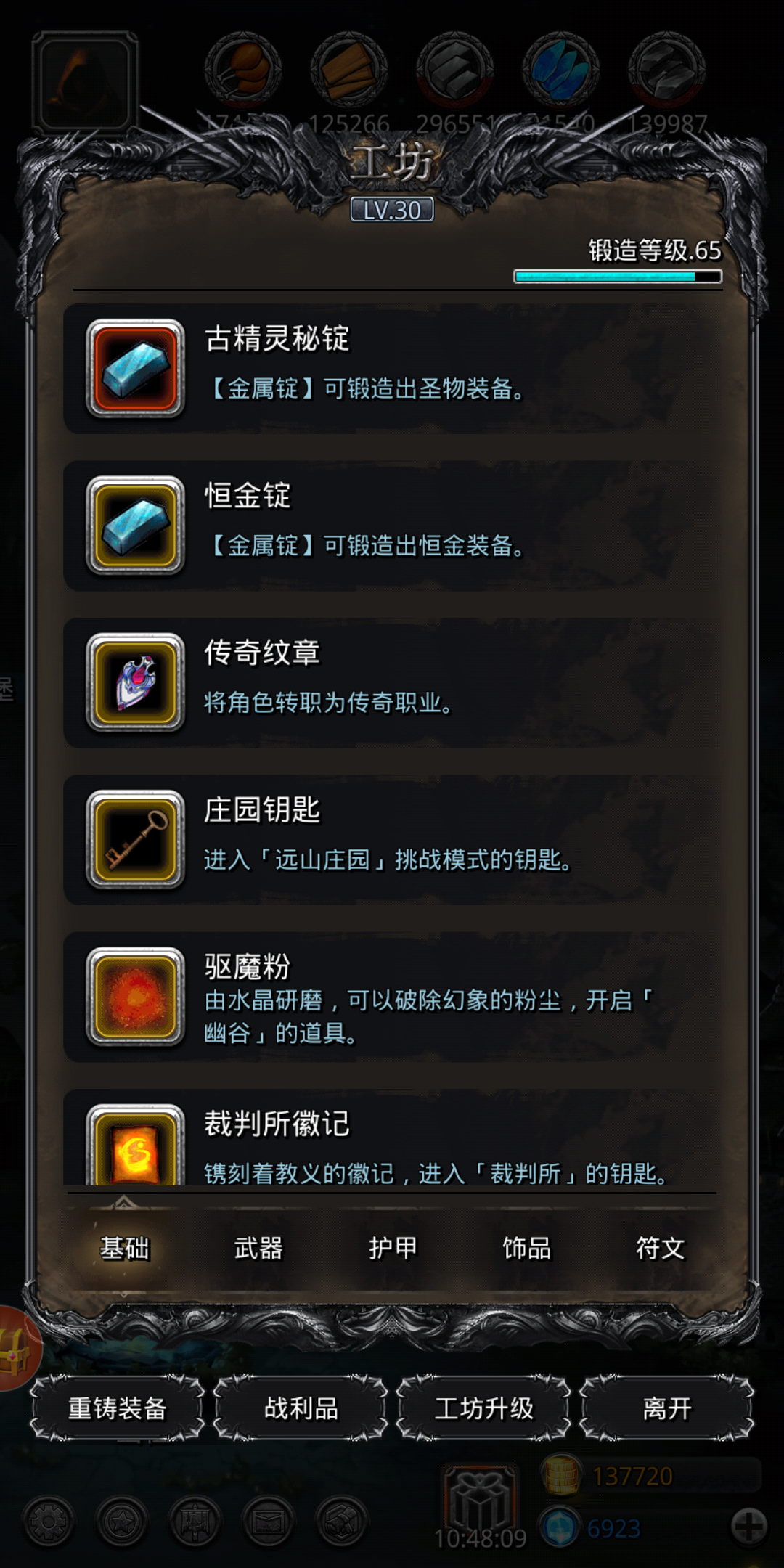Click the 工坊升级 button

click(x=484, y=1408)
